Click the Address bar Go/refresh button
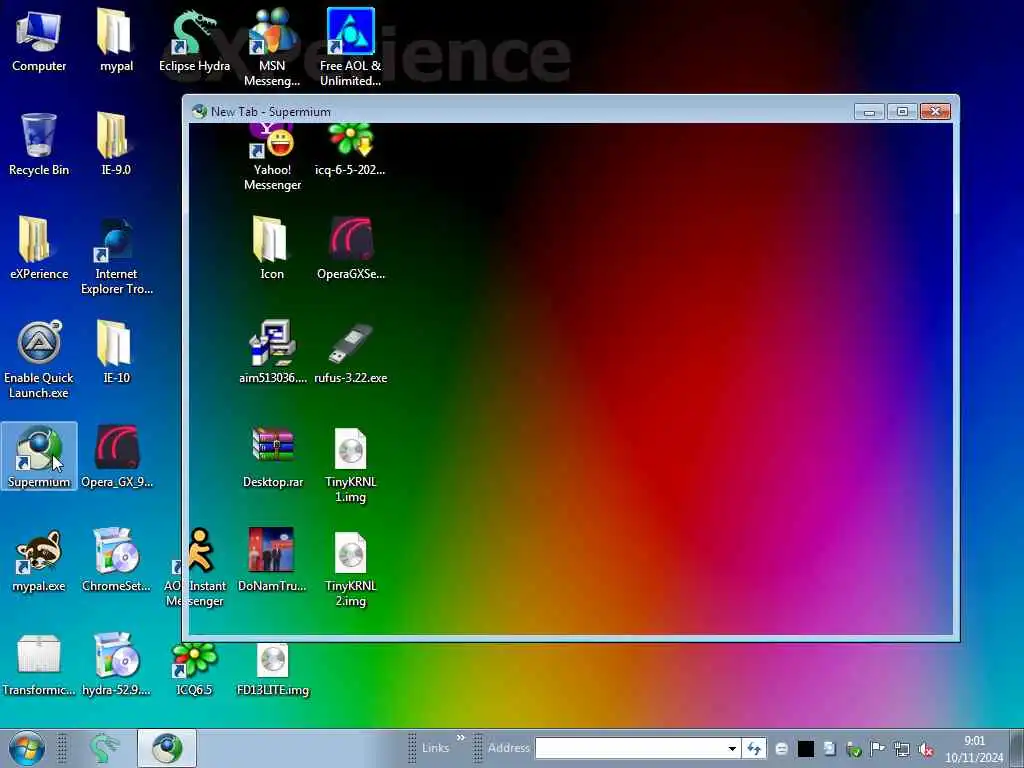The image size is (1024, 768). [x=754, y=748]
